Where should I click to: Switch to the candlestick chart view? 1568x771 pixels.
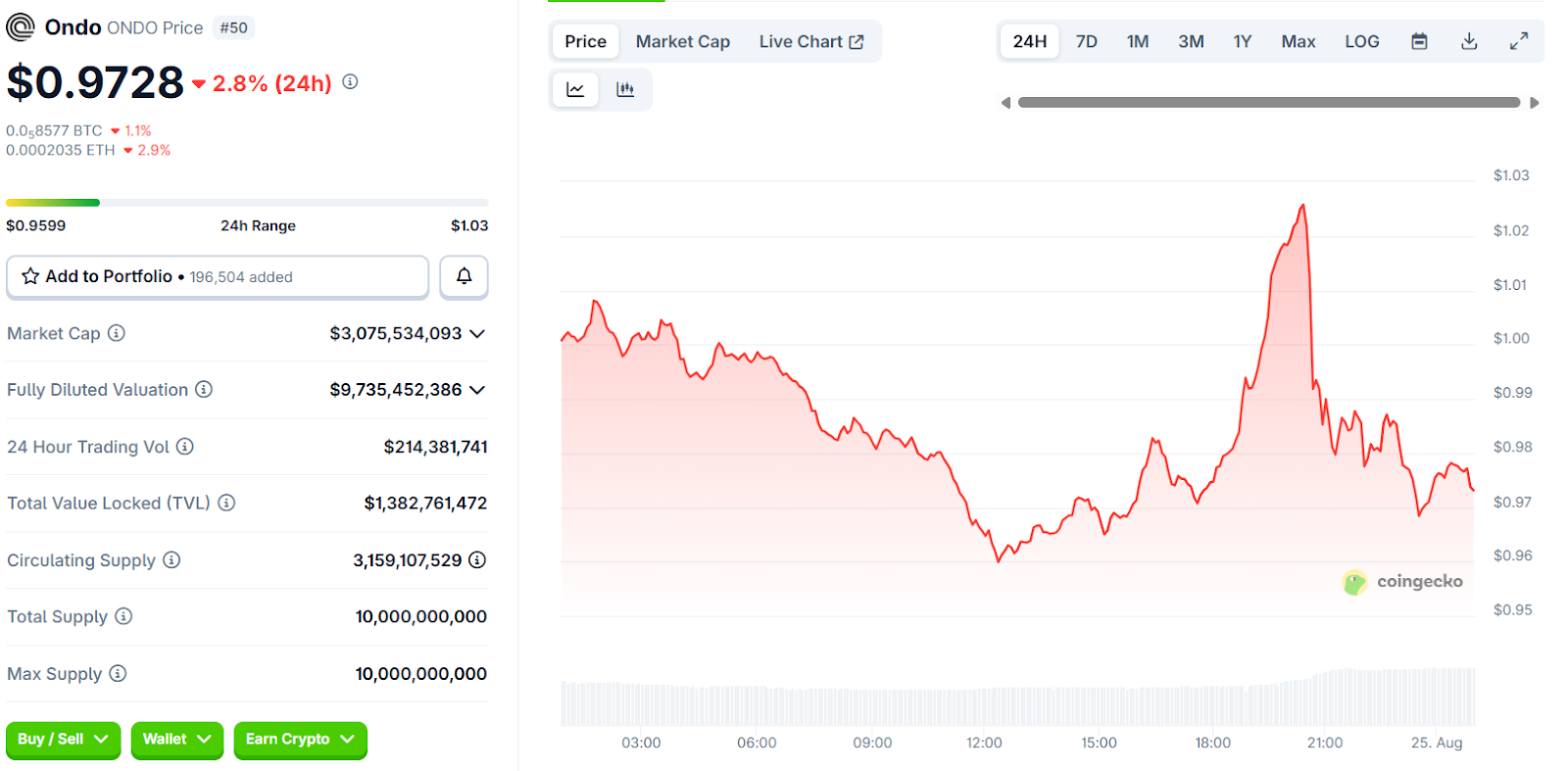point(625,90)
